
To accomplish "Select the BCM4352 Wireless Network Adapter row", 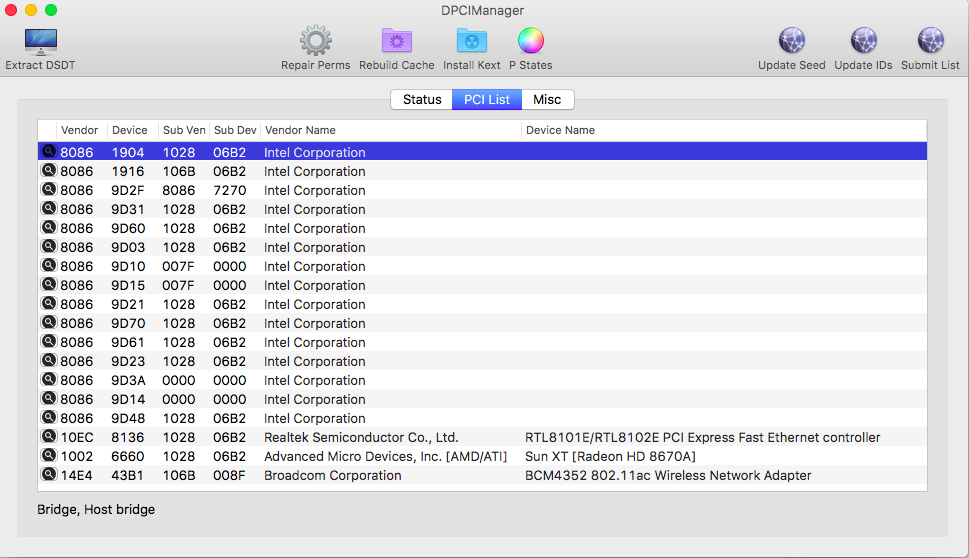I will [667, 476].
